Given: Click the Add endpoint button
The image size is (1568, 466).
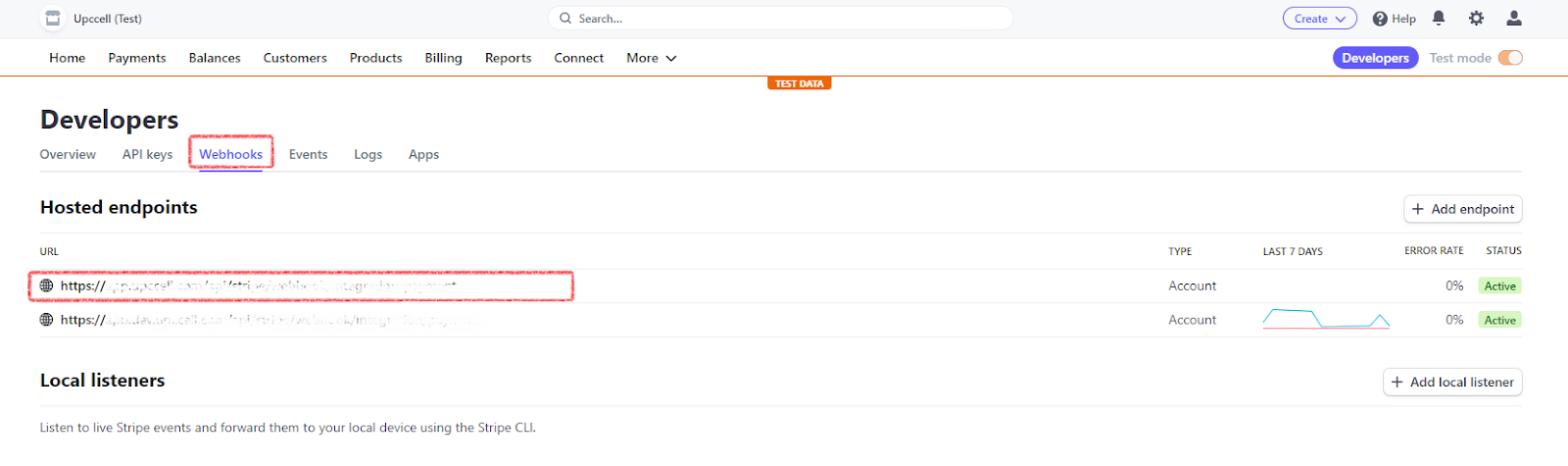Looking at the screenshot, I should coord(1462,209).
